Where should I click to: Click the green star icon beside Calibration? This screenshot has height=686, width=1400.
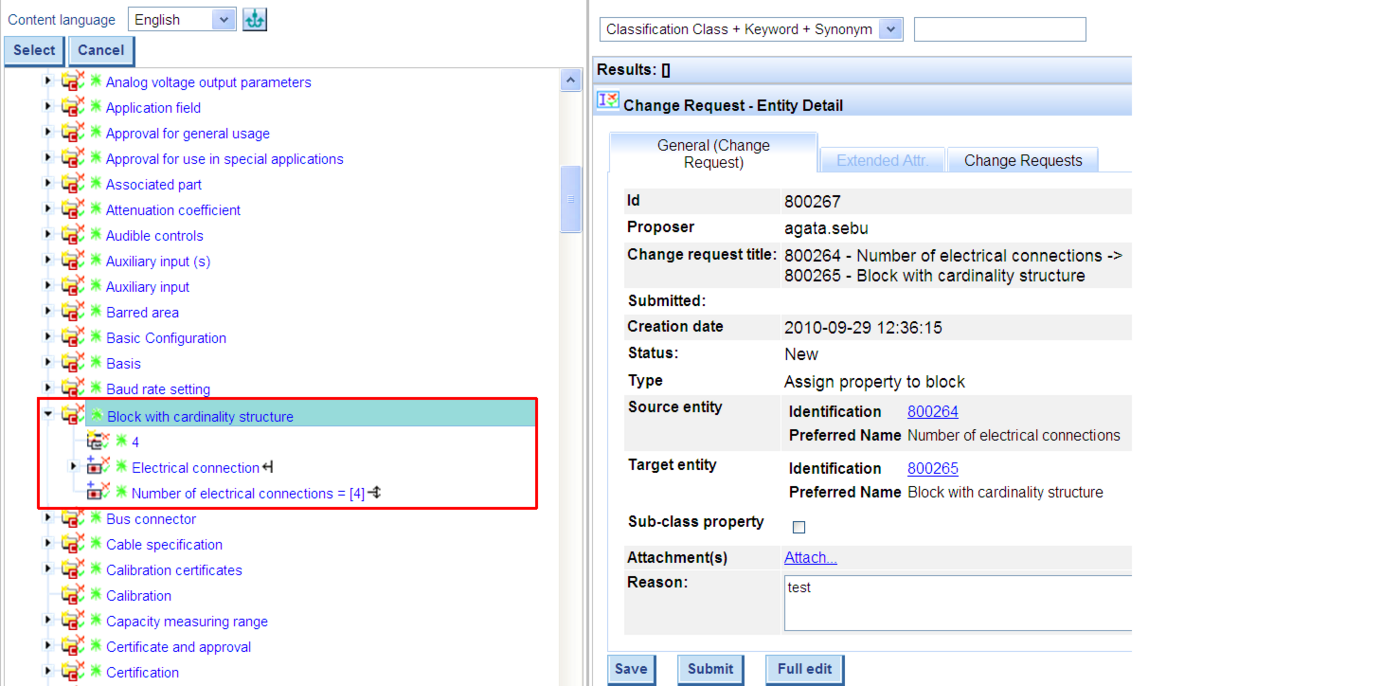point(96,595)
